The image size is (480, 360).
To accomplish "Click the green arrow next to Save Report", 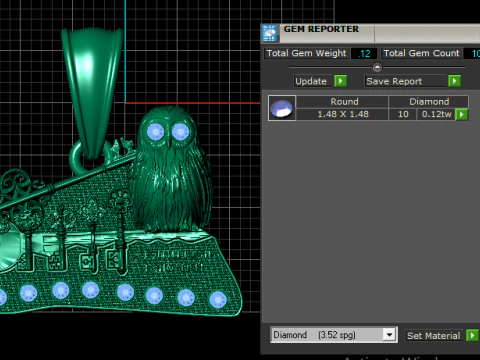I will (x=454, y=81).
